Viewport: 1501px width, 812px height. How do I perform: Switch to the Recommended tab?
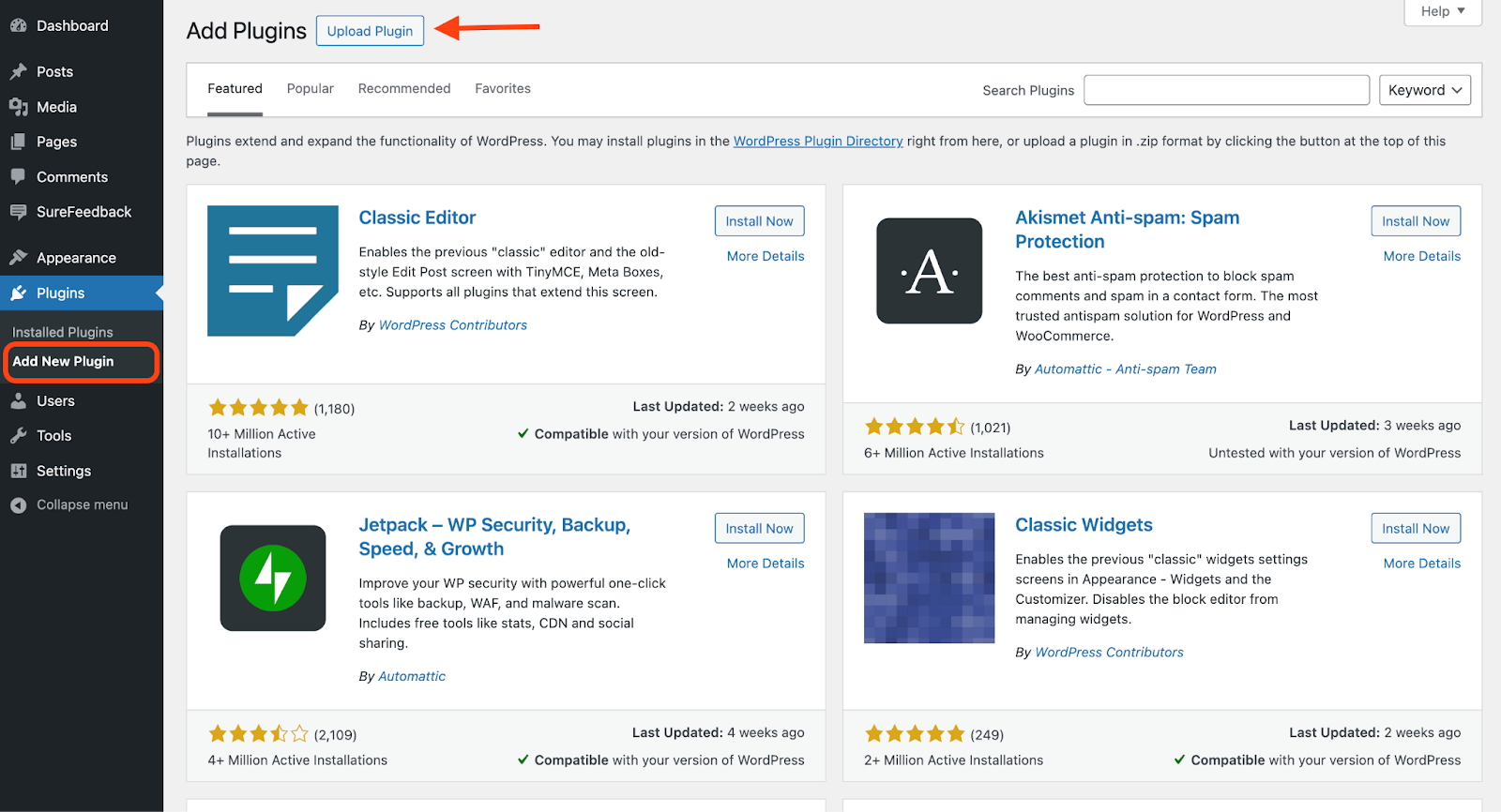click(404, 88)
